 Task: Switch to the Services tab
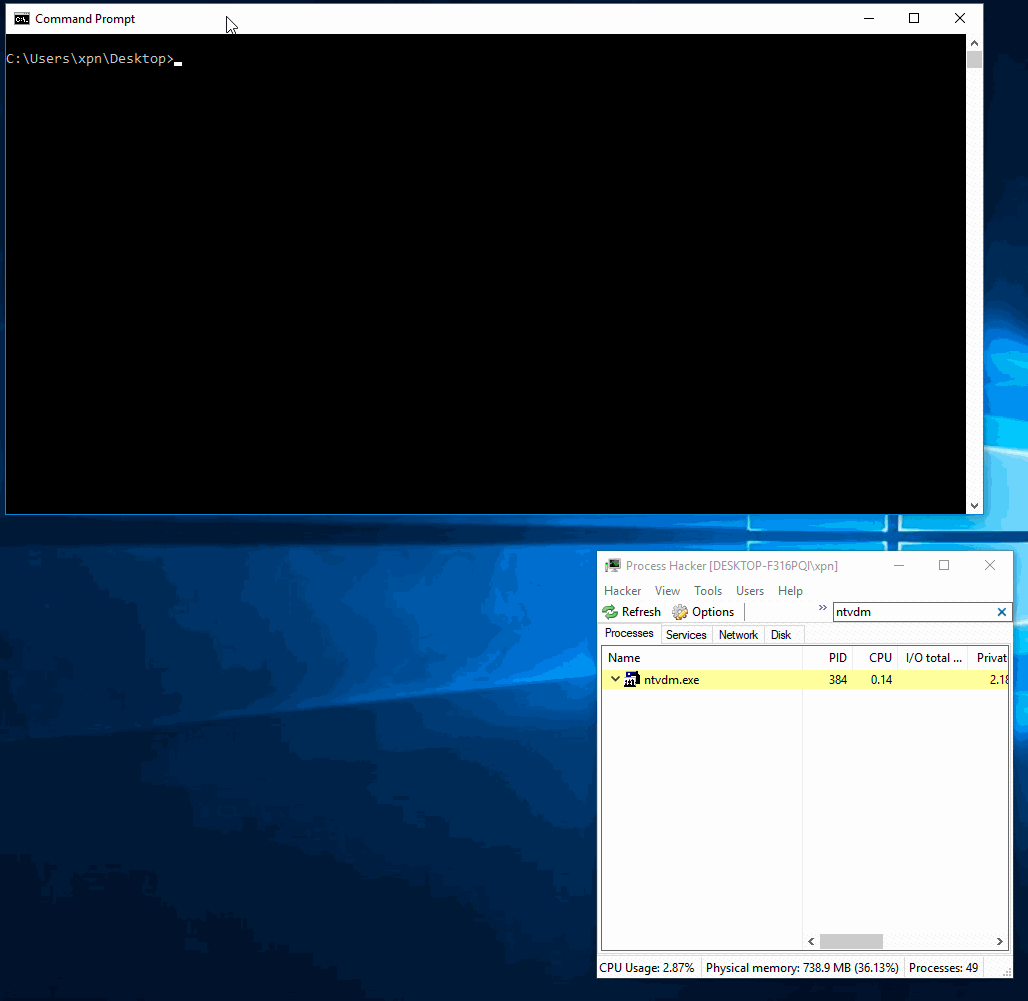pos(686,635)
